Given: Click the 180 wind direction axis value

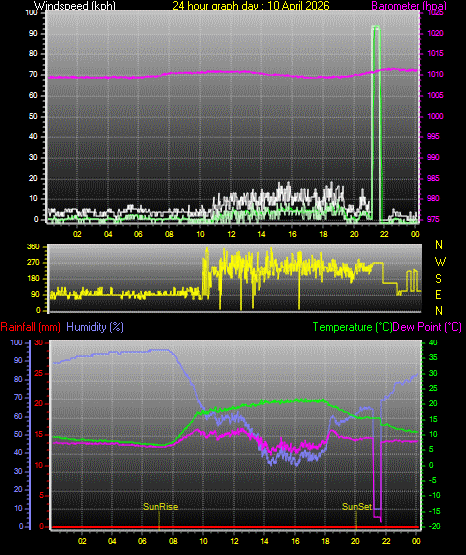Looking at the screenshot, I should pyautogui.click(x=34, y=279).
